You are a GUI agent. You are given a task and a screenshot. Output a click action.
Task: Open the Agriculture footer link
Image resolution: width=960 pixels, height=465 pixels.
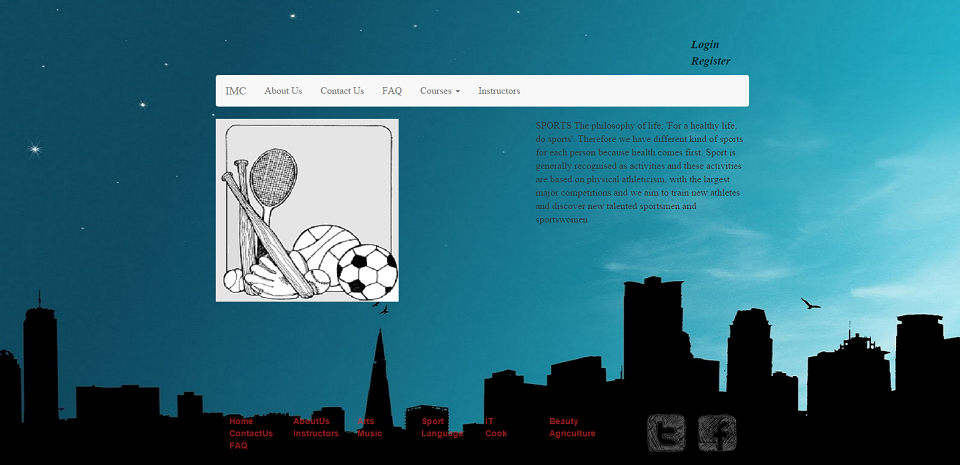coord(572,433)
